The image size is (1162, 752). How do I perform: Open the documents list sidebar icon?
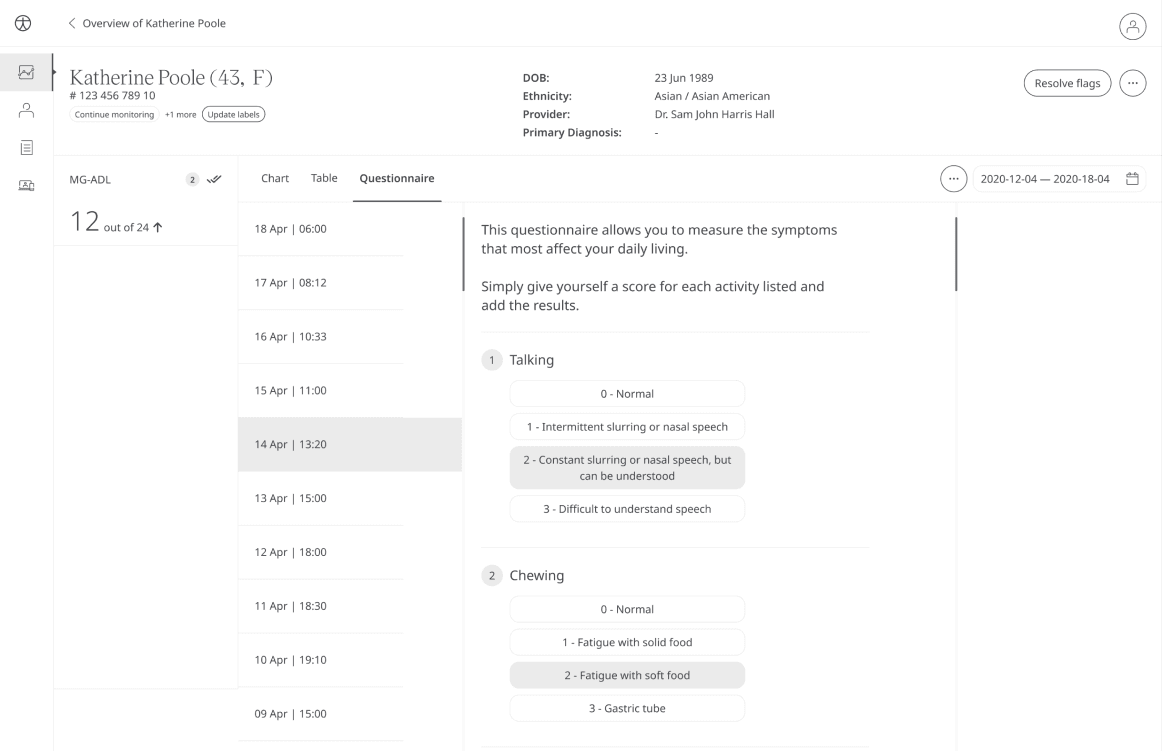[x=27, y=148]
